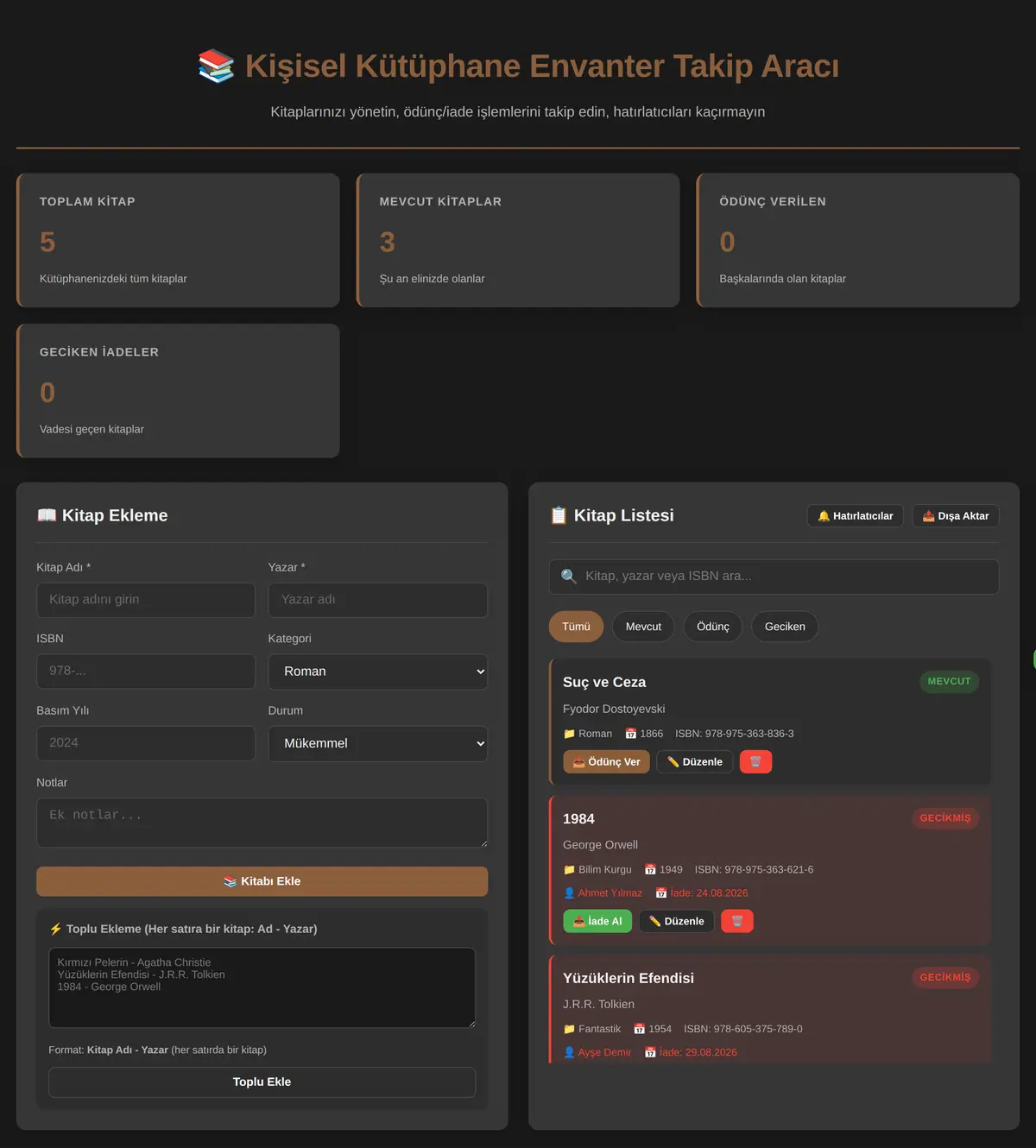Delete the Suç ve Ceza book
The image size is (1036, 1148).
[755, 762]
